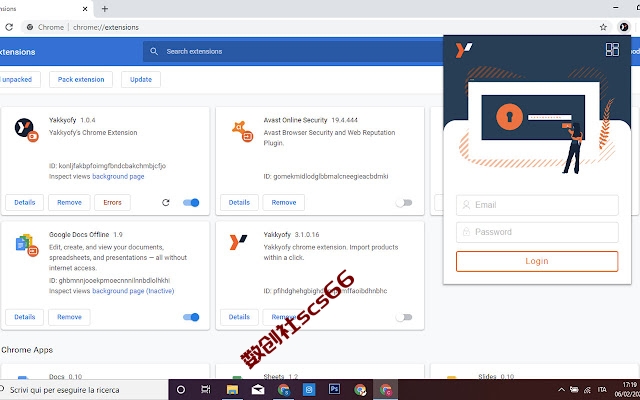View Errors for Yakkyofy 1.0.4
640x400 pixels.
click(112, 202)
